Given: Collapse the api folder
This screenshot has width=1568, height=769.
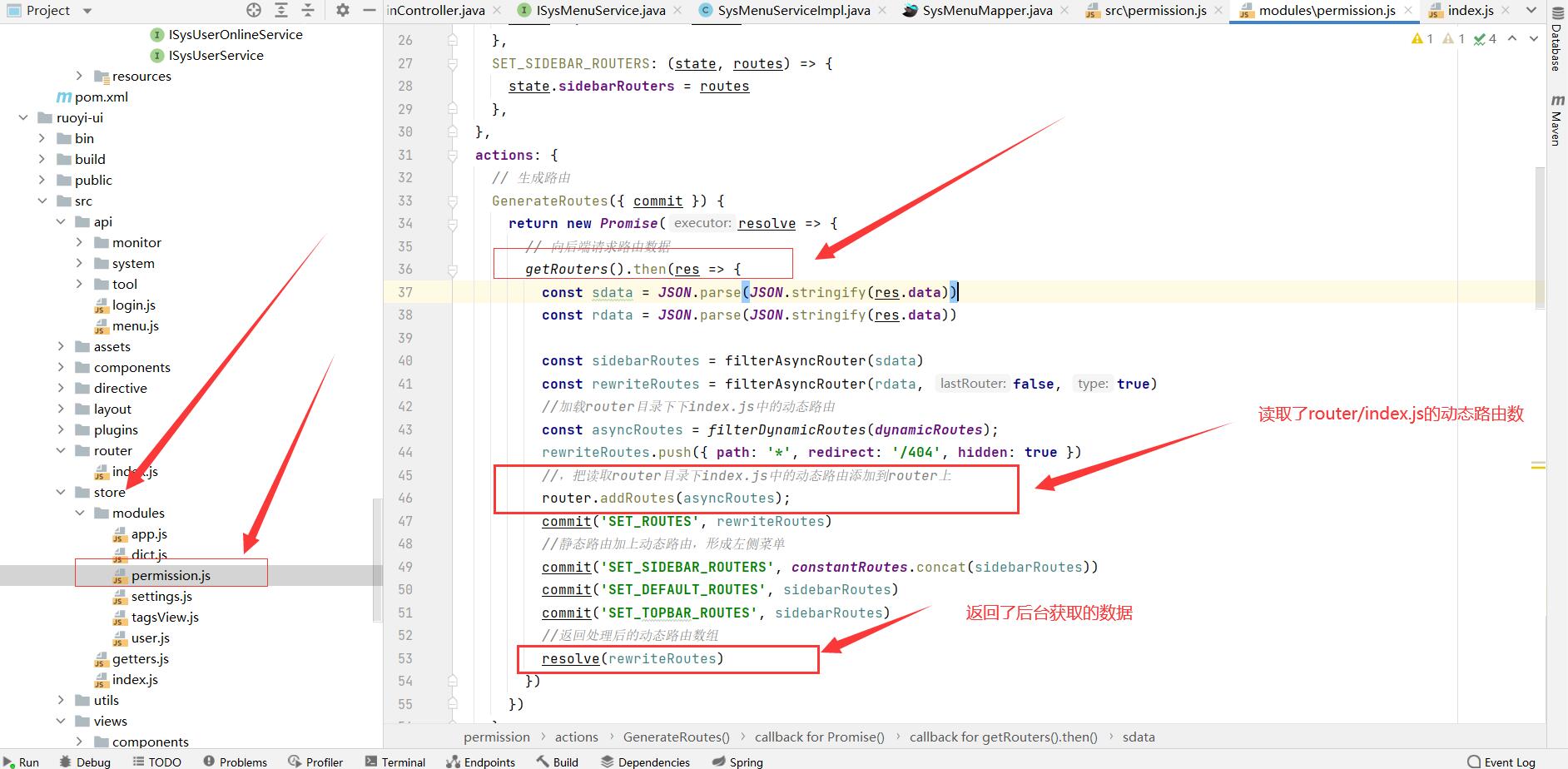Looking at the screenshot, I should 61,221.
